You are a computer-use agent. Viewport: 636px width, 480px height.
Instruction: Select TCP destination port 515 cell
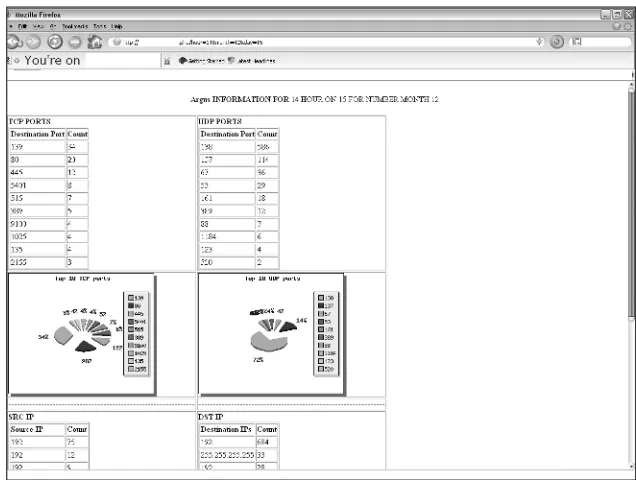[x=37, y=198]
